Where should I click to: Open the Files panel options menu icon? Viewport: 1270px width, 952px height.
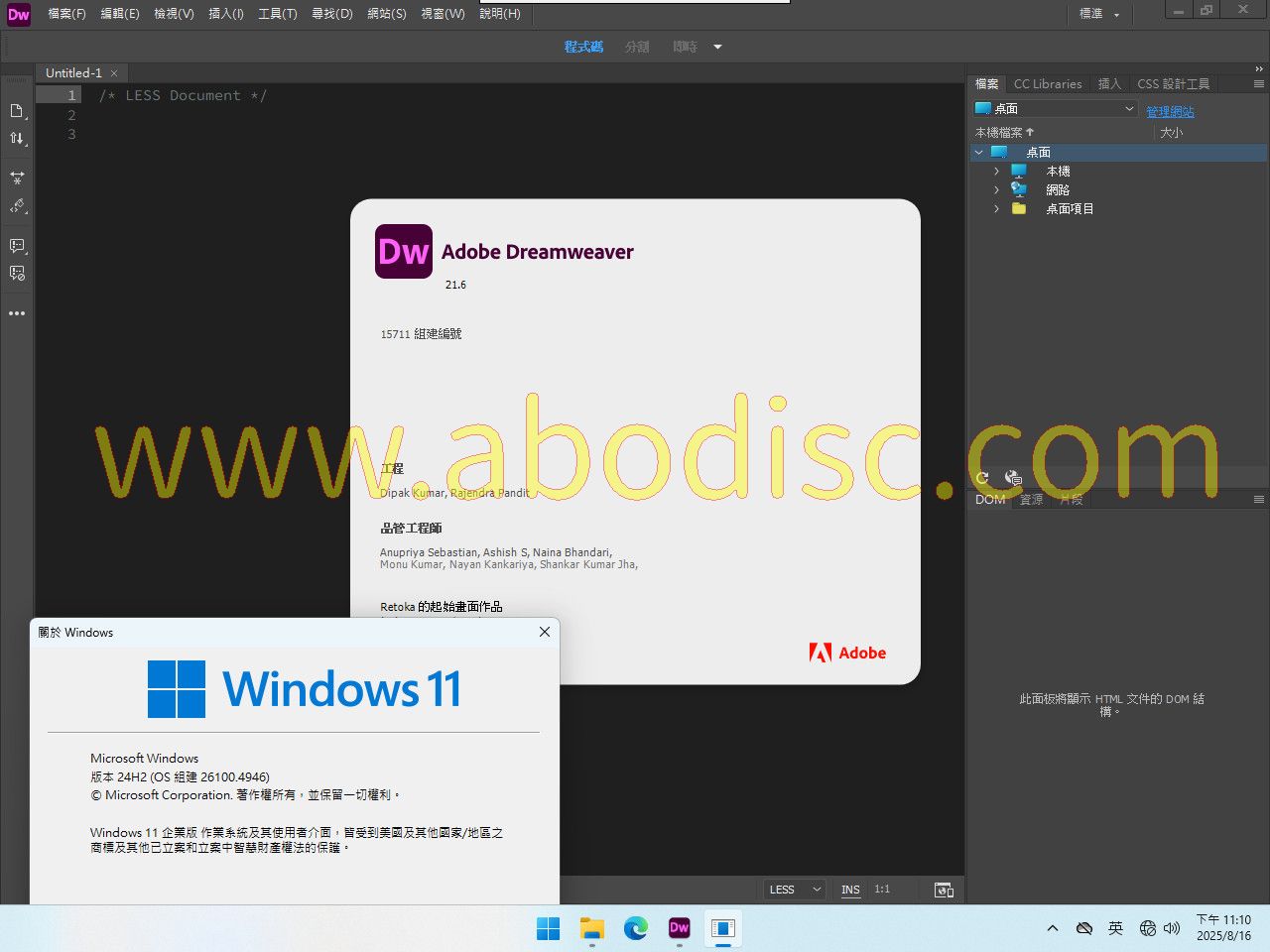click(1258, 84)
